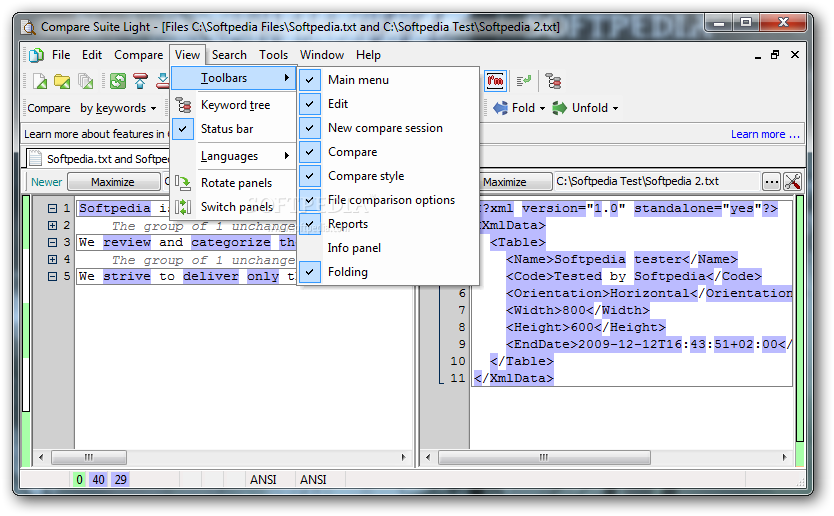834x516 pixels.
Task: Expand line 2 unchanged group
Action: (x=52, y=226)
